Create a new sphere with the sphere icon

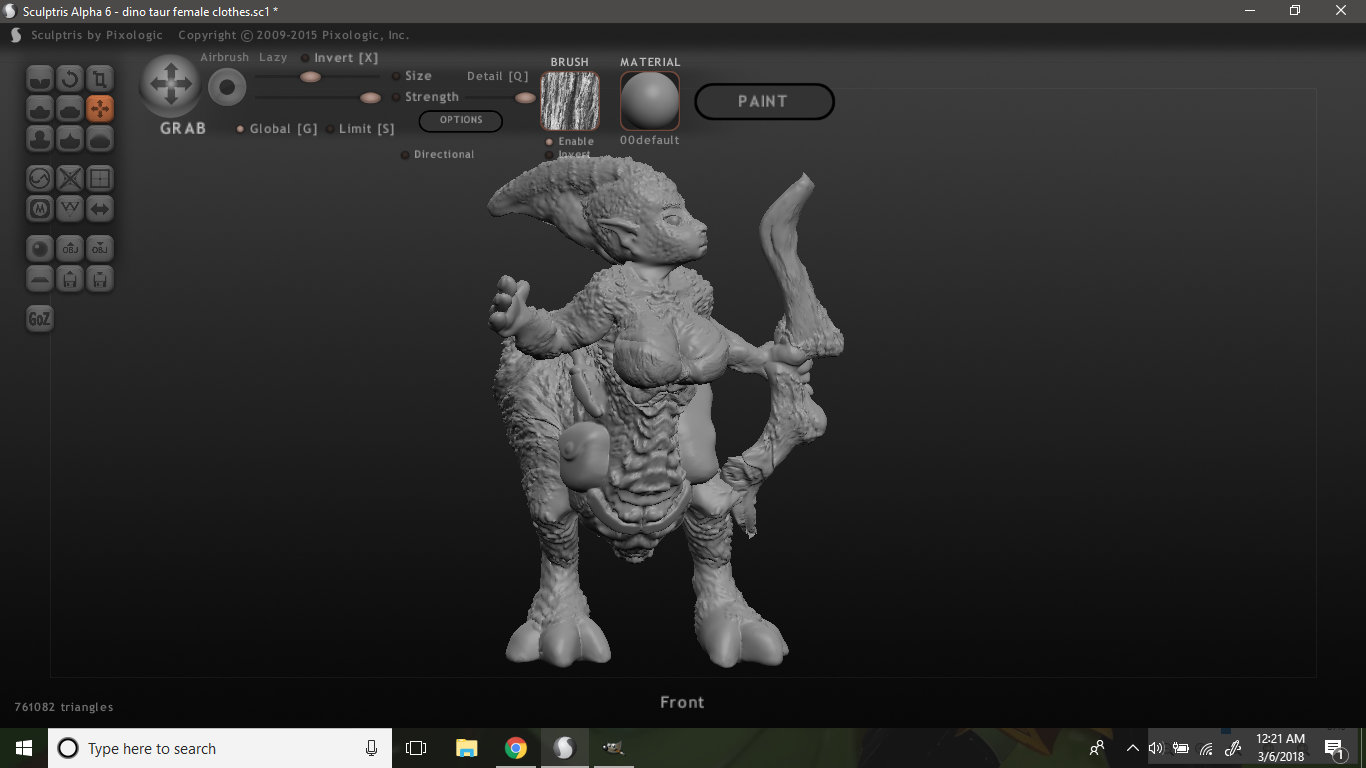coord(40,248)
